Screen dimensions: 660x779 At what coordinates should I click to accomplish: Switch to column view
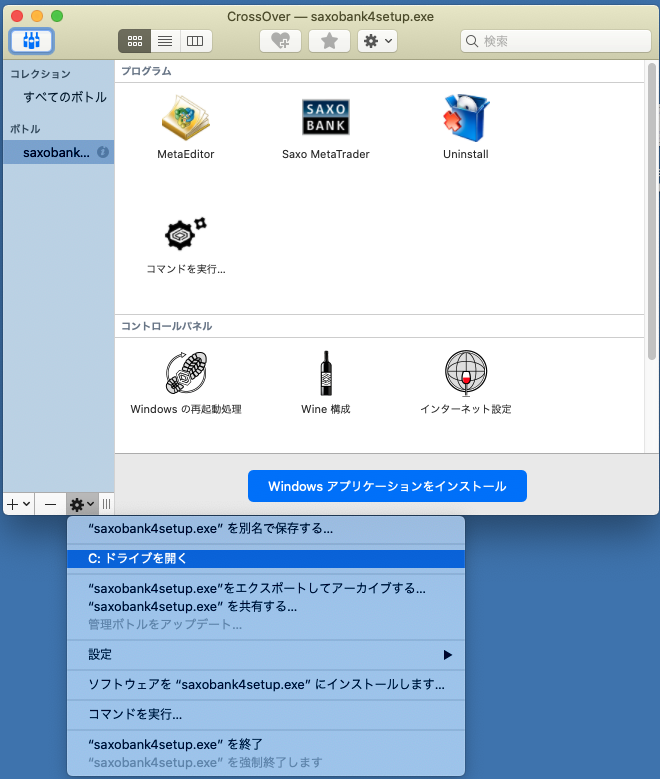tap(195, 41)
